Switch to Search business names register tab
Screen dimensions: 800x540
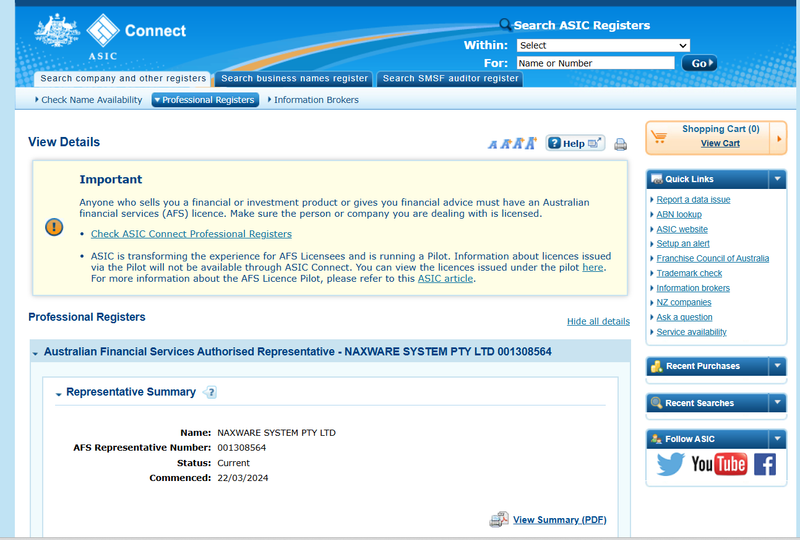(x=294, y=79)
